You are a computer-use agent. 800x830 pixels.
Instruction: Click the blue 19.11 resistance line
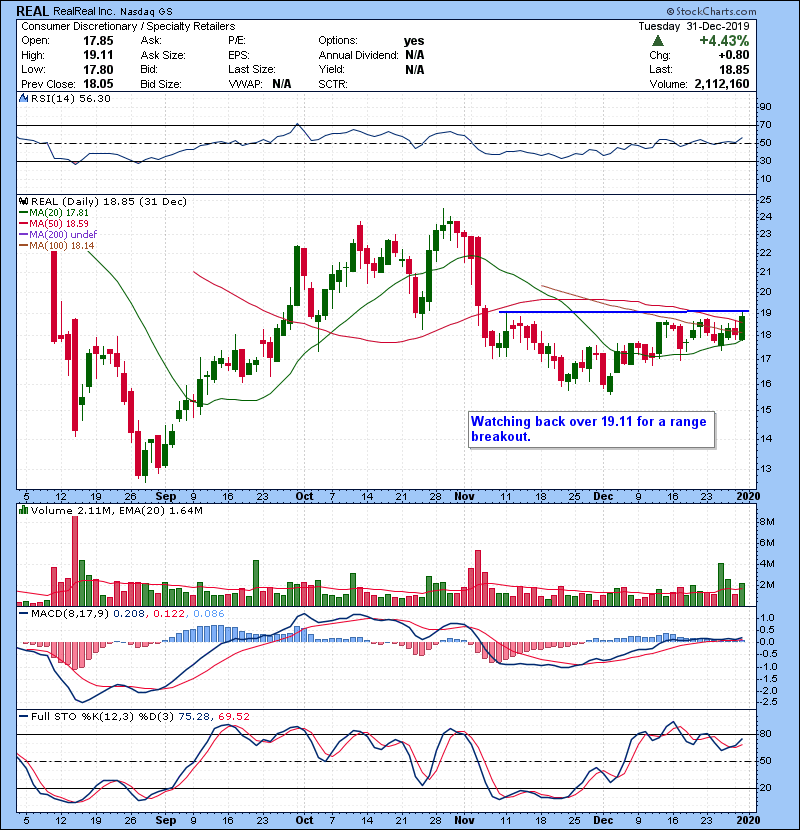tap(625, 311)
